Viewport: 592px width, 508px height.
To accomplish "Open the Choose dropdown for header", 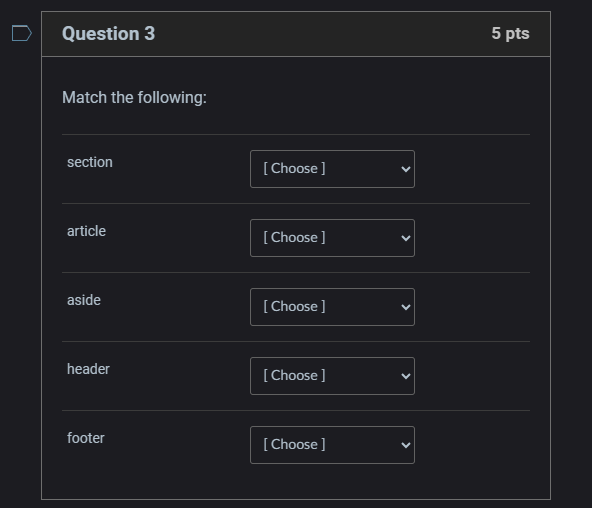I will click(332, 376).
